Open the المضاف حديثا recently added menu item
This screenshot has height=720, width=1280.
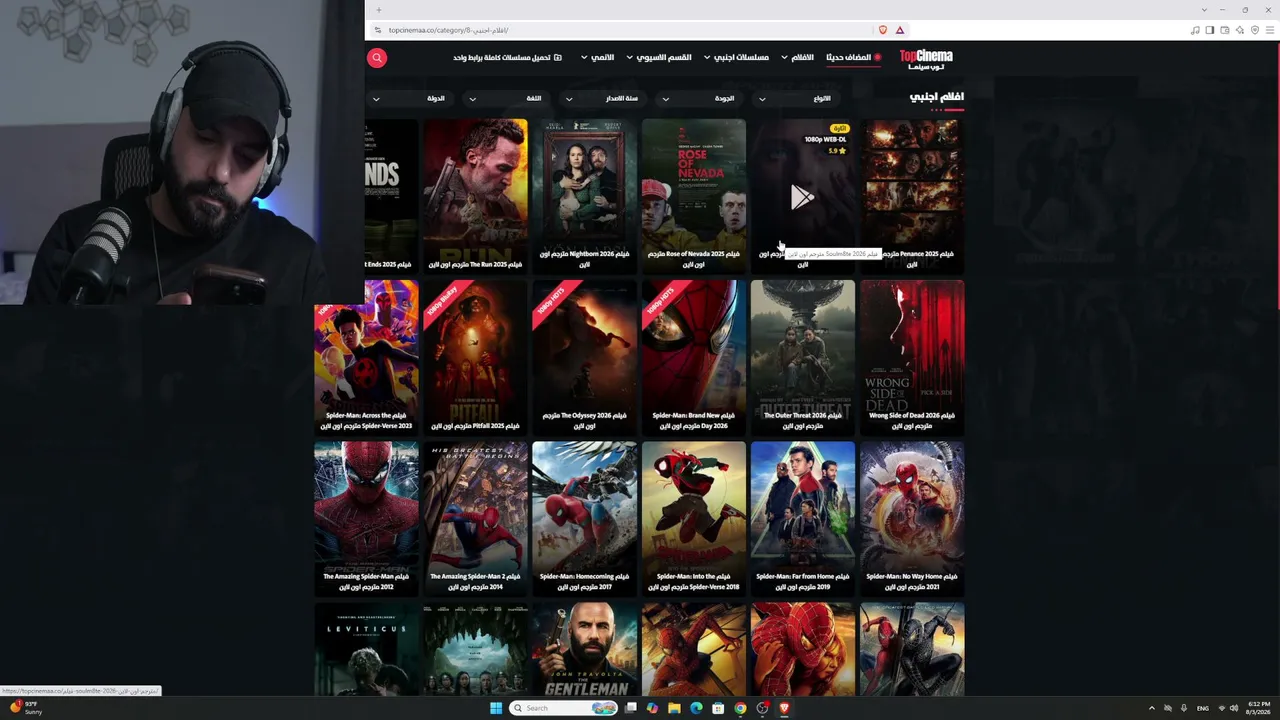(853, 58)
